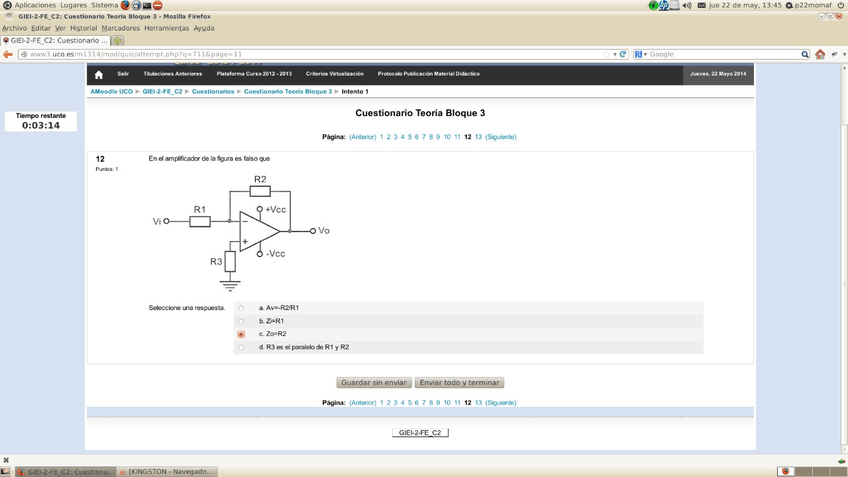Click the browser back arrow button
Image resolution: width=848 pixels, height=477 pixels.
point(8,54)
